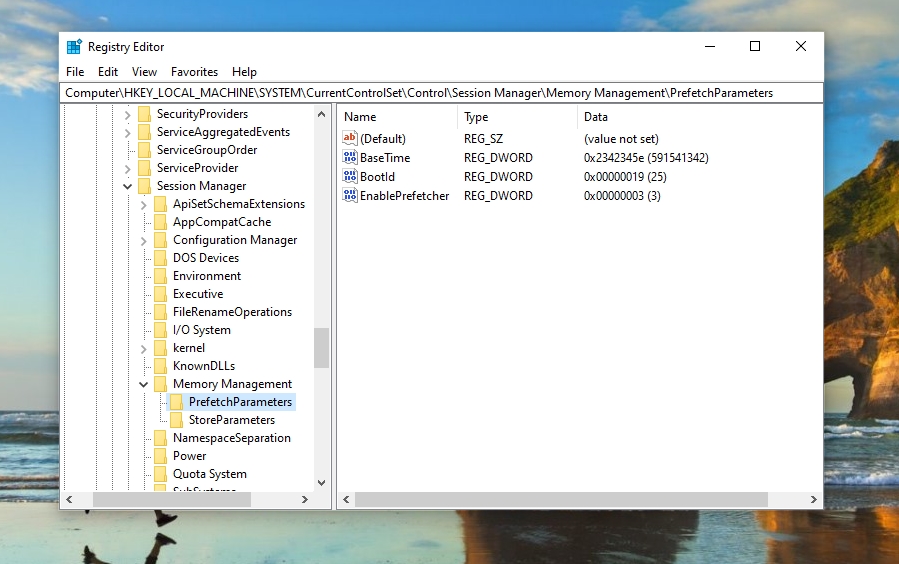The width and height of the screenshot is (899, 564).
Task: Click the SecurityProviders folder icon
Action: coord(144,113)
